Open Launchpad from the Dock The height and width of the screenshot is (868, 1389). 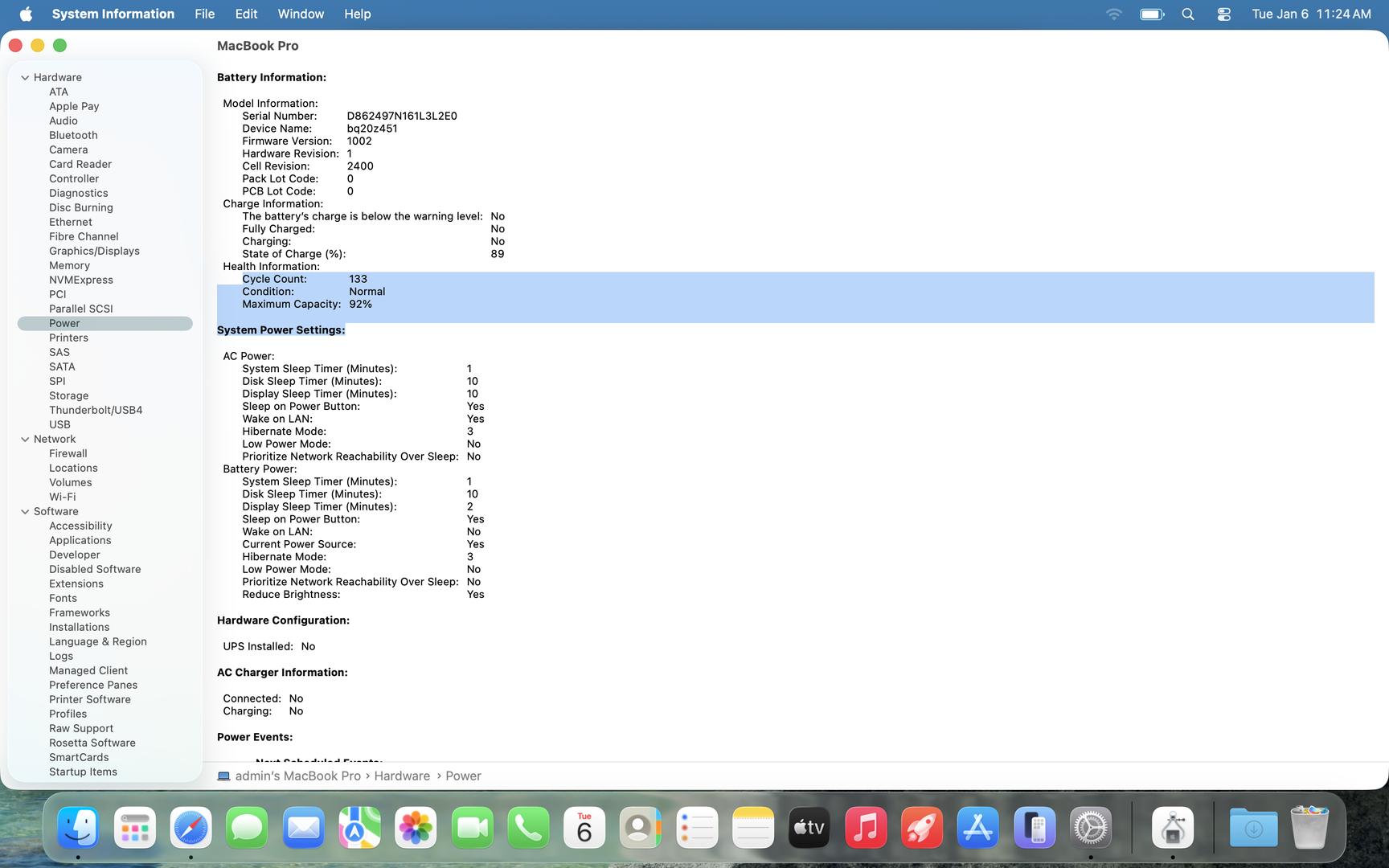pyautogui.click(x=134, y=827)
